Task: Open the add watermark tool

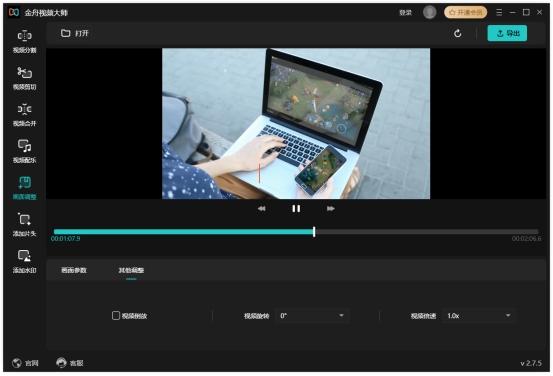Action: tap(24, 262)
